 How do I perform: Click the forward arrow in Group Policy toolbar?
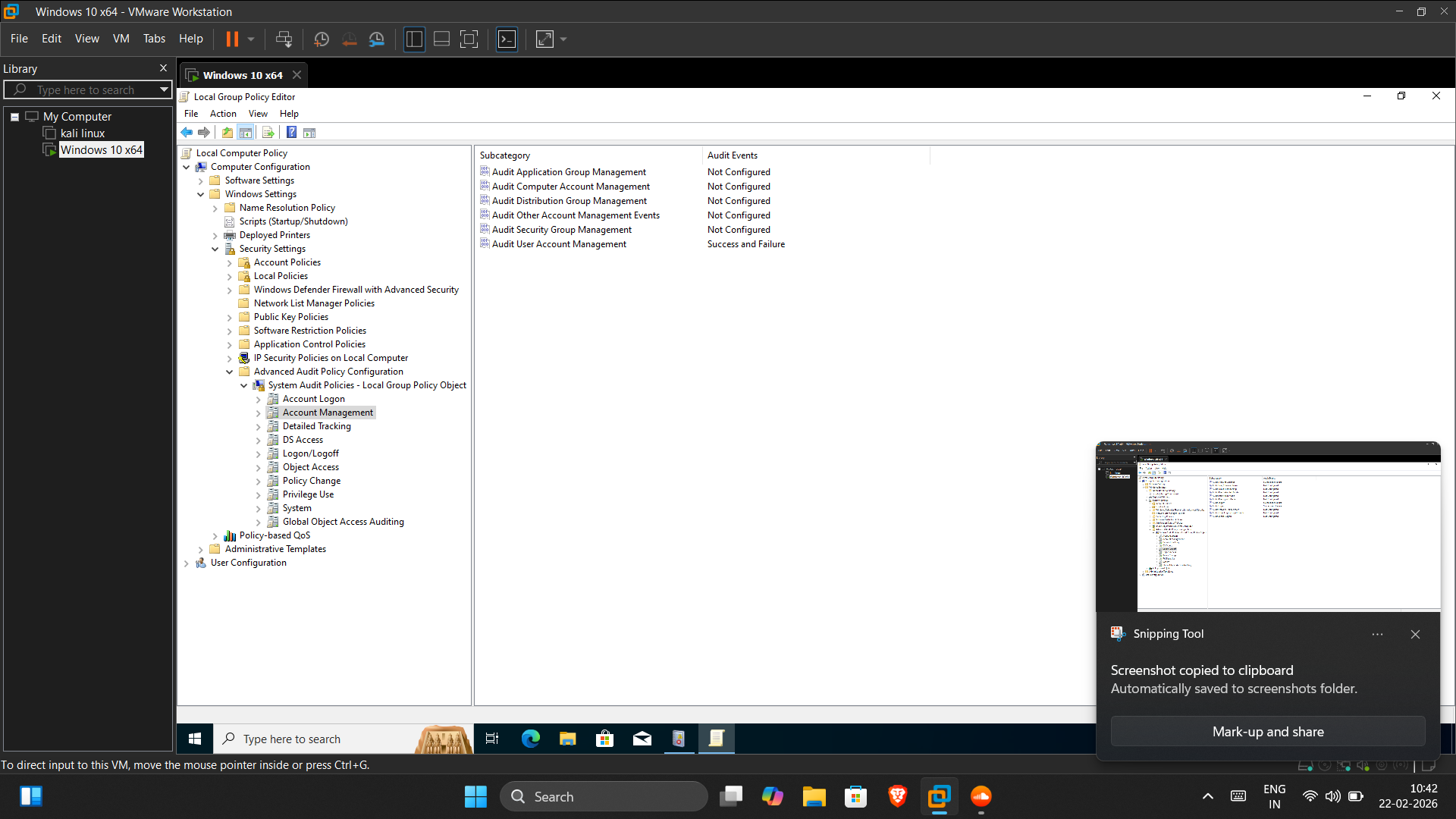click(204, 133)
